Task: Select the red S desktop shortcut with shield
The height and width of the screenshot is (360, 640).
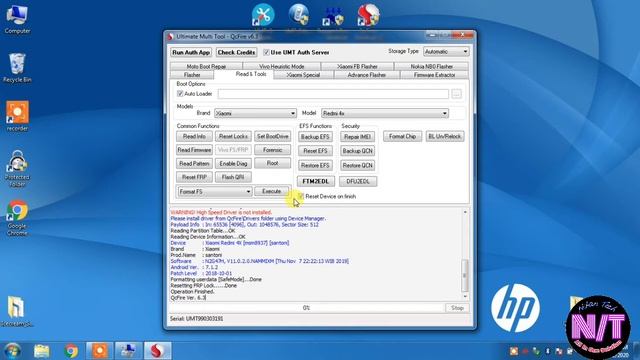Action: click(368, 15)
